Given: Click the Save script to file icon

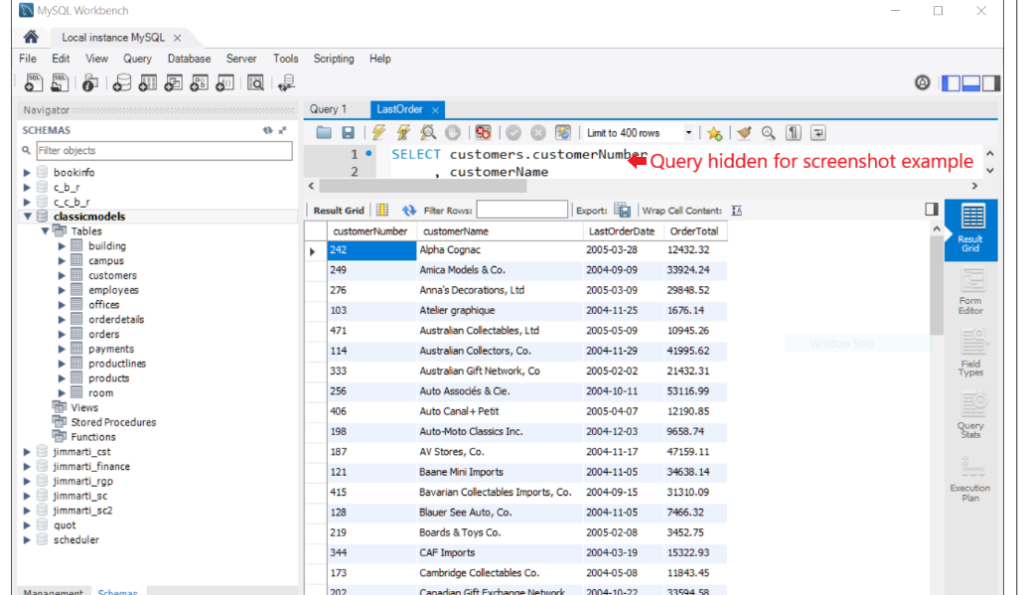Looking at the screenshot, I should (x=347, y=132).
